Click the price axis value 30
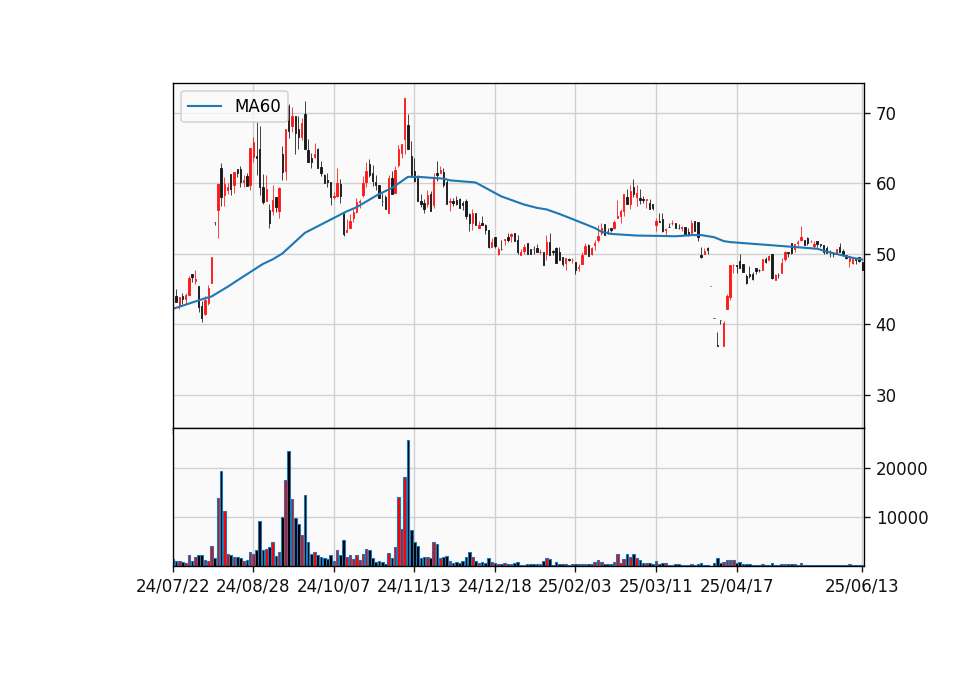 pos(886,396)
